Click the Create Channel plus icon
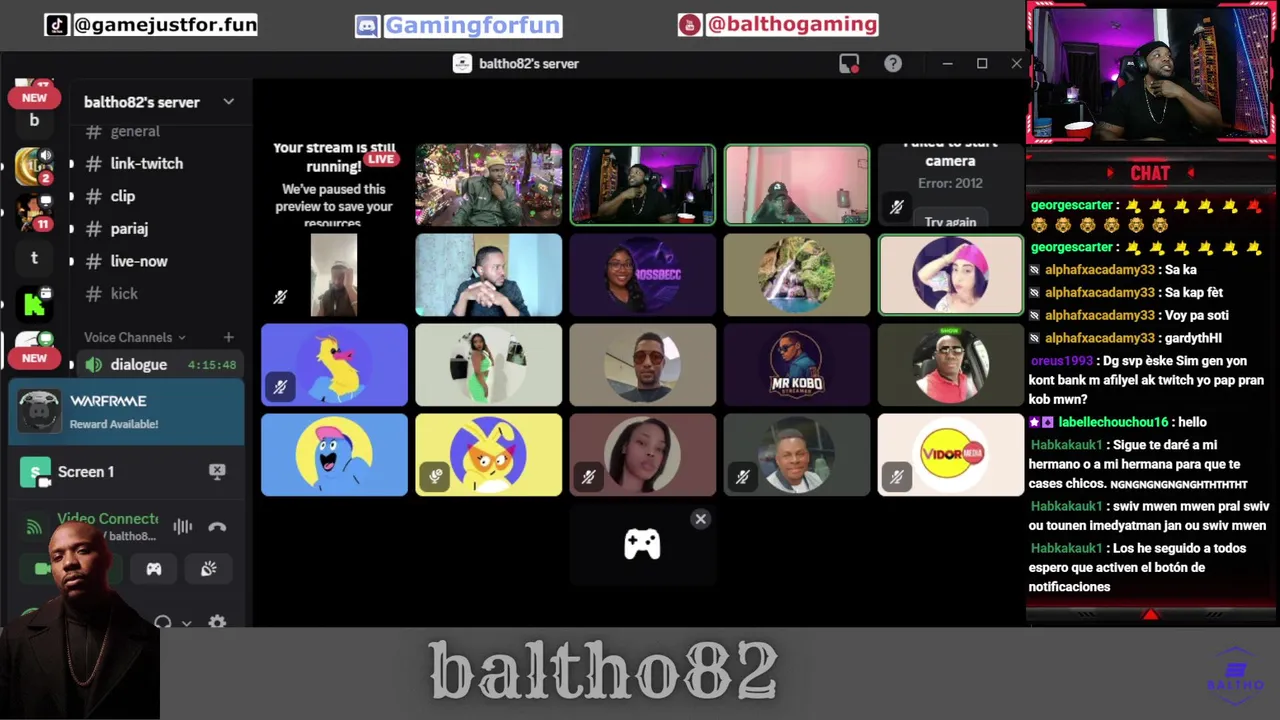This screenshot has height=720, width=1280. (x=228, y=338)
